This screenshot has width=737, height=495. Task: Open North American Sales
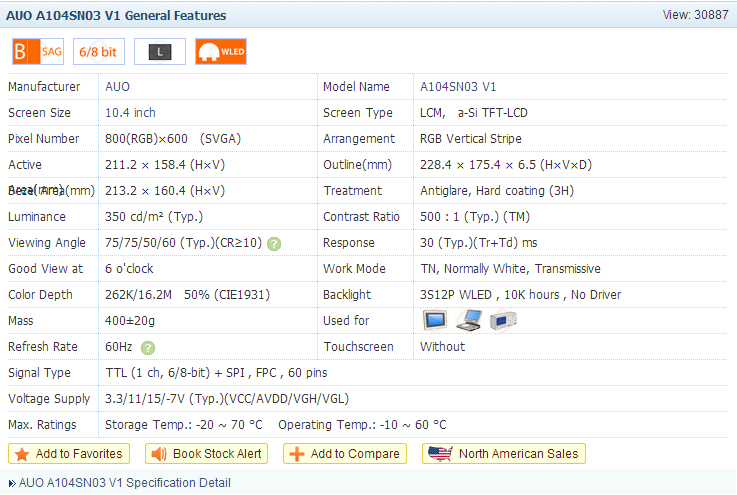(504, 454)
